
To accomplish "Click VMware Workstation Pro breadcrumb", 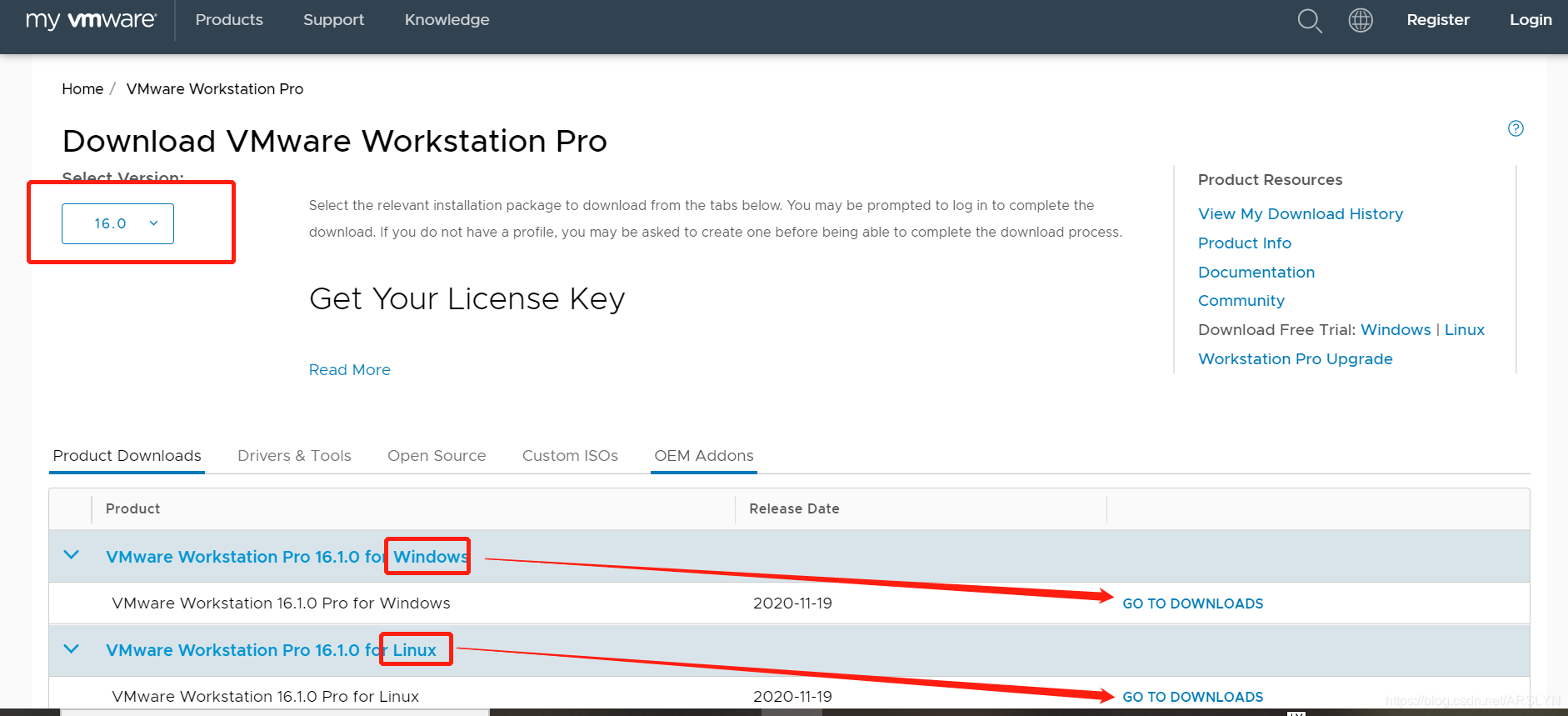I will pyautogui.click(x=215, y=89).
